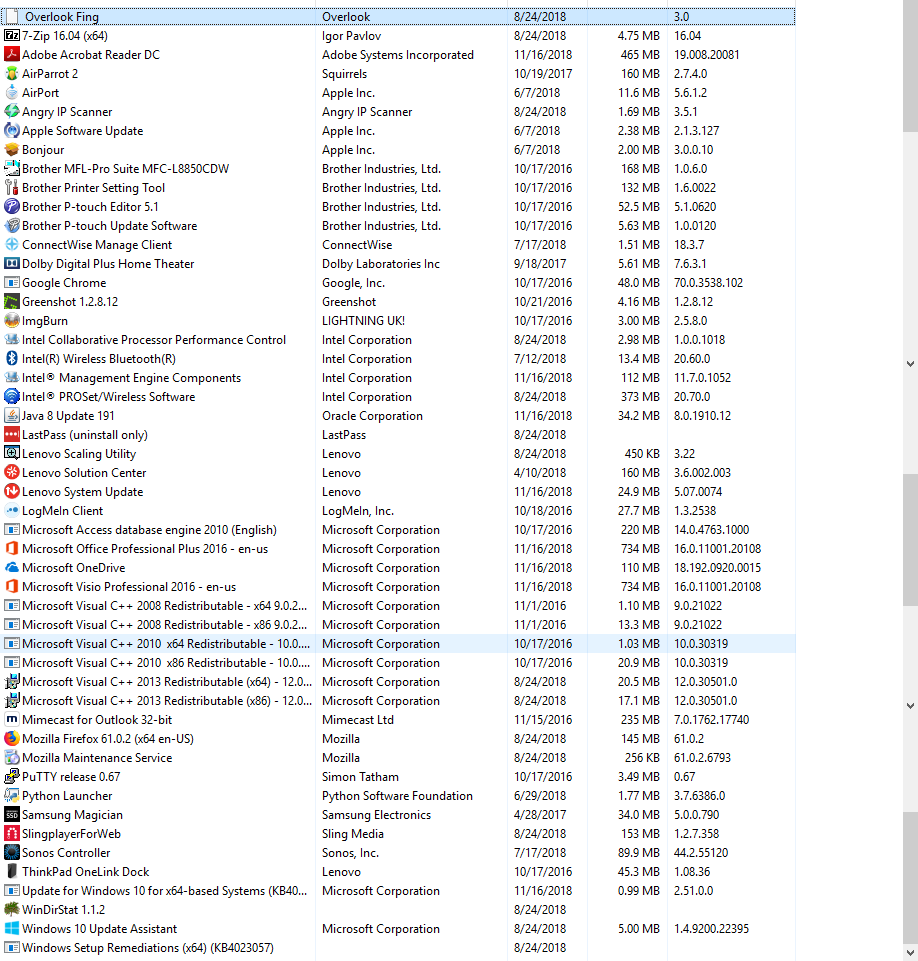
Task: Click the Intel Wireless Bluetooth icon
Action: 12,359
